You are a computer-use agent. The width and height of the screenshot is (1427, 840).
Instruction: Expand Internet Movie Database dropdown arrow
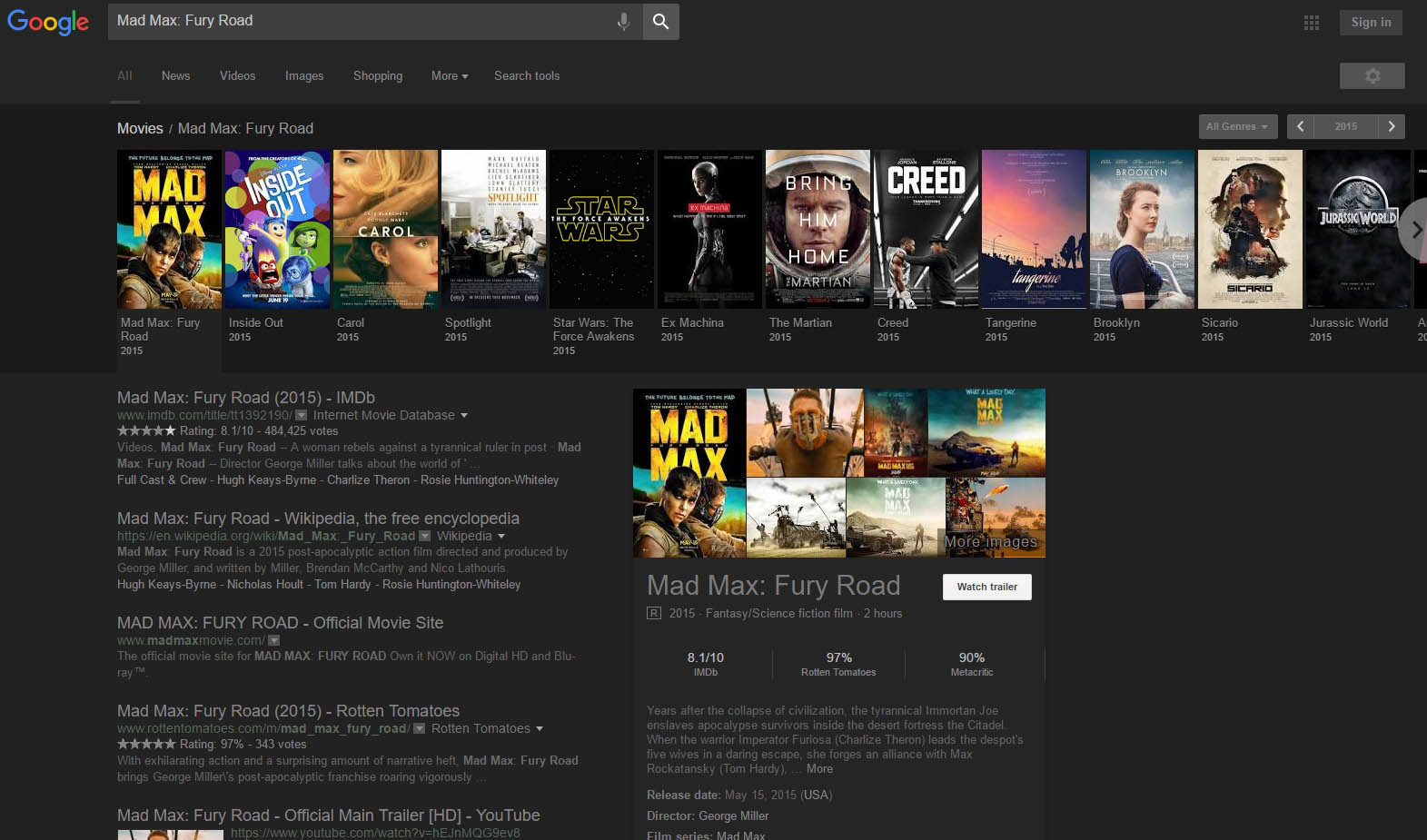(464, 415)
